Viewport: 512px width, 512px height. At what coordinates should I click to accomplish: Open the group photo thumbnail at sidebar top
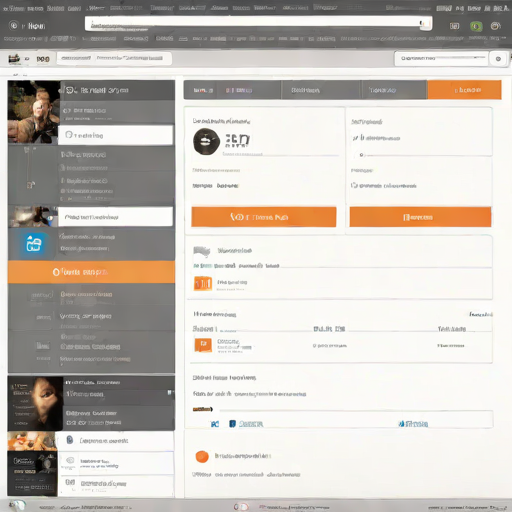[x=34, y=112]
